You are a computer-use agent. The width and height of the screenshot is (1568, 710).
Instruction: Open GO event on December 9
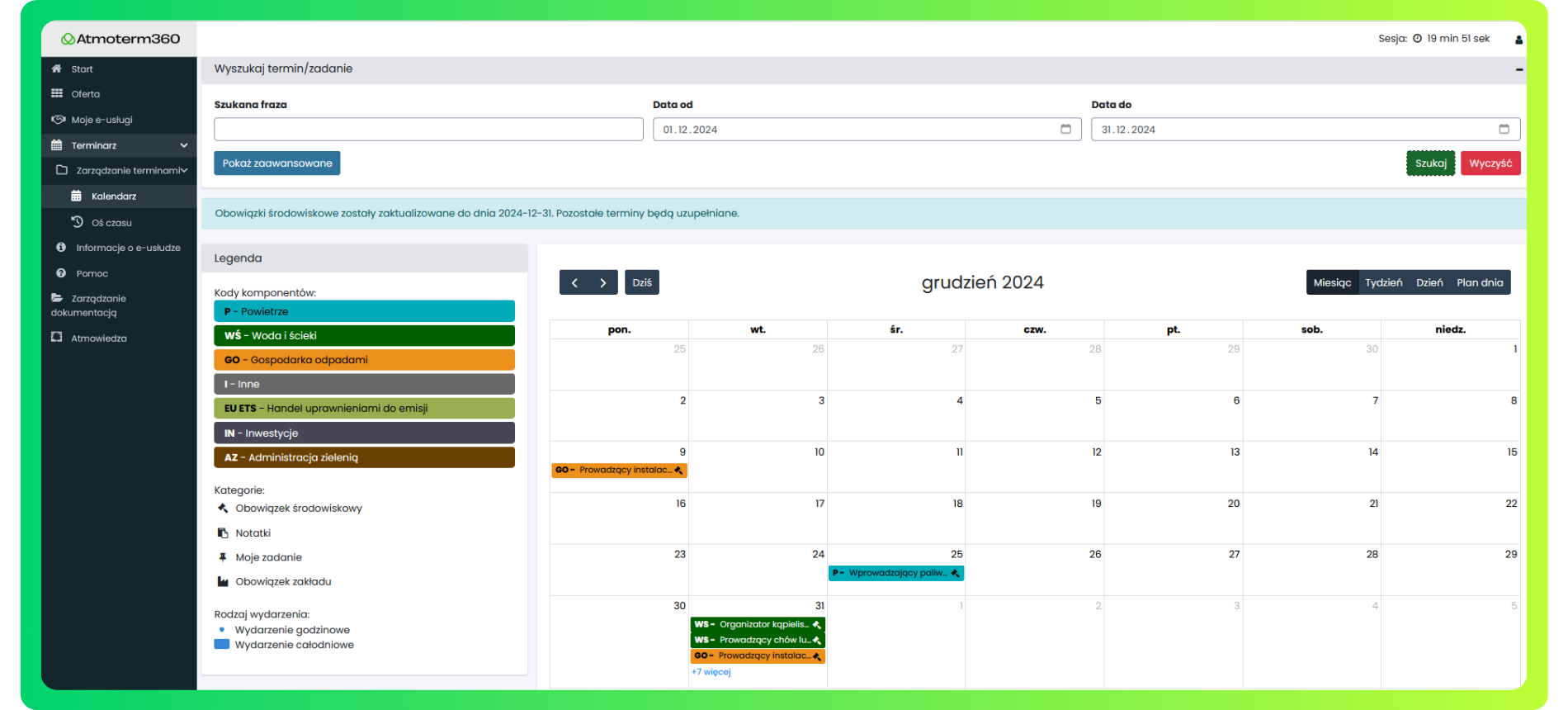619,470
